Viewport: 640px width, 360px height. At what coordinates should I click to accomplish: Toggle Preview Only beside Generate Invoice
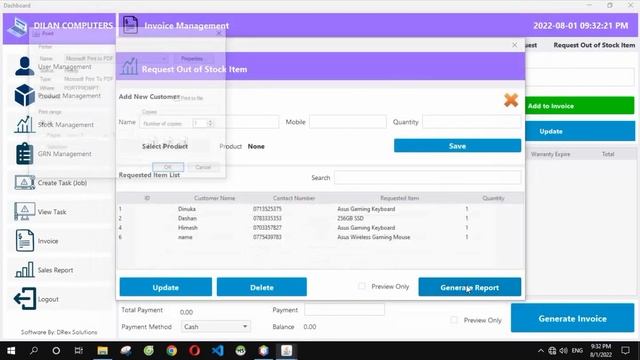[x=453, y=320]
